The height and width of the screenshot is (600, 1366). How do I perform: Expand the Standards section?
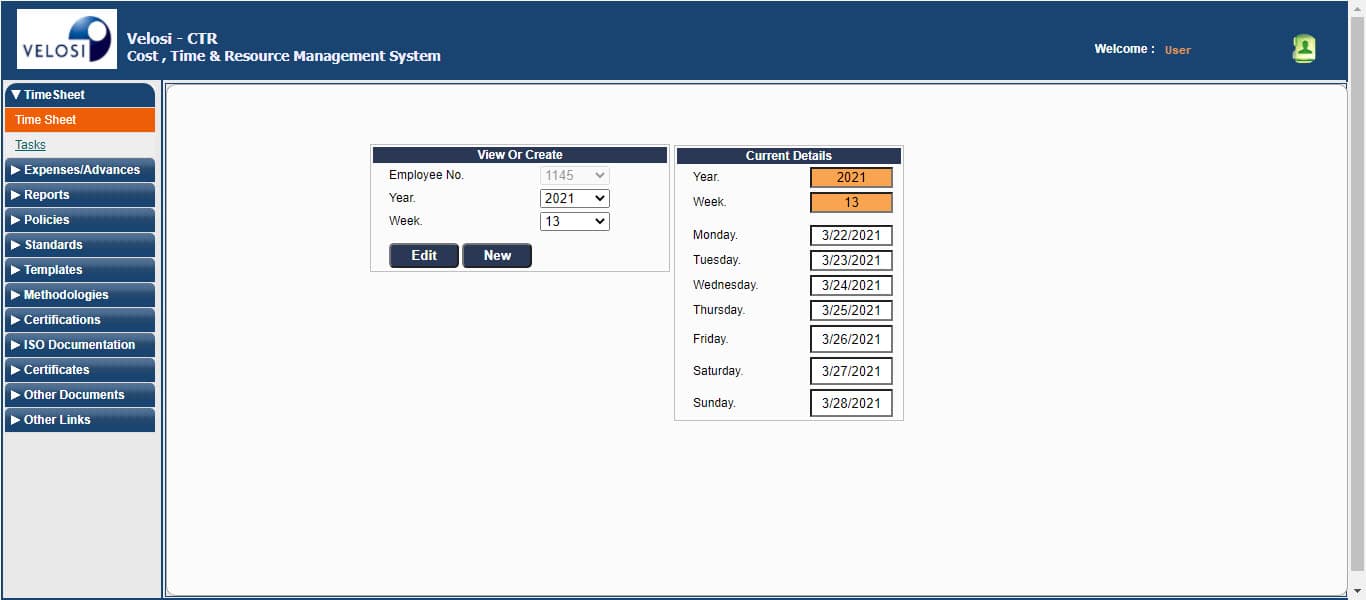click(80, 245)
